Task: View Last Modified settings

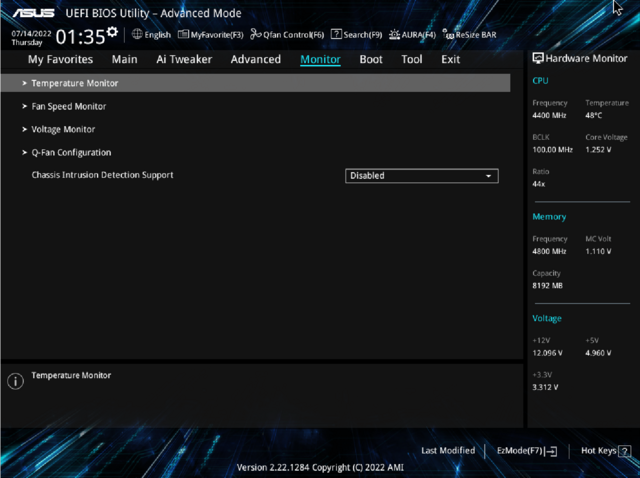Action: (448, 451)
